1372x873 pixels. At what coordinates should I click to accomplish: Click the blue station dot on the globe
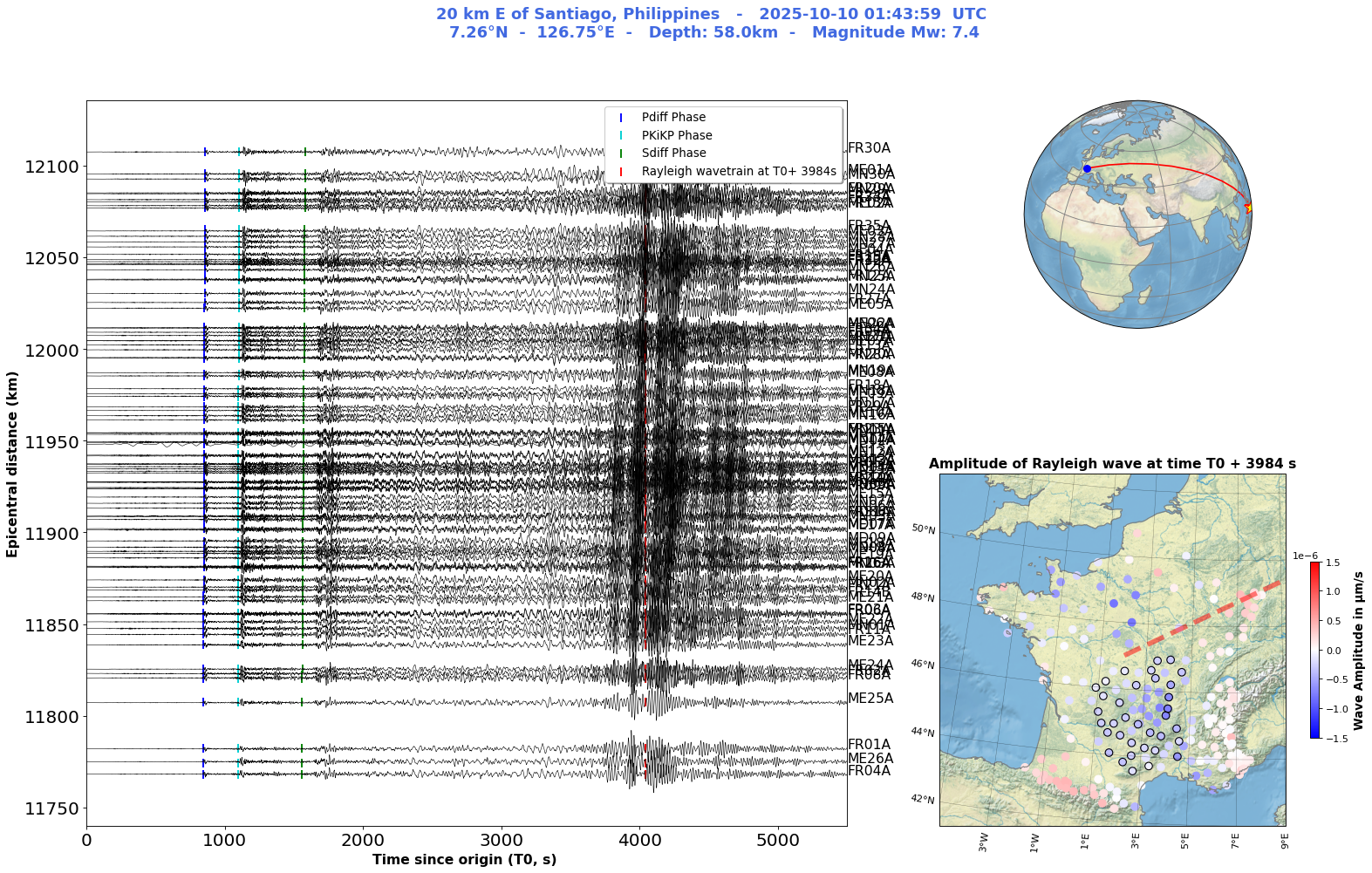[x=1087, y=168]
